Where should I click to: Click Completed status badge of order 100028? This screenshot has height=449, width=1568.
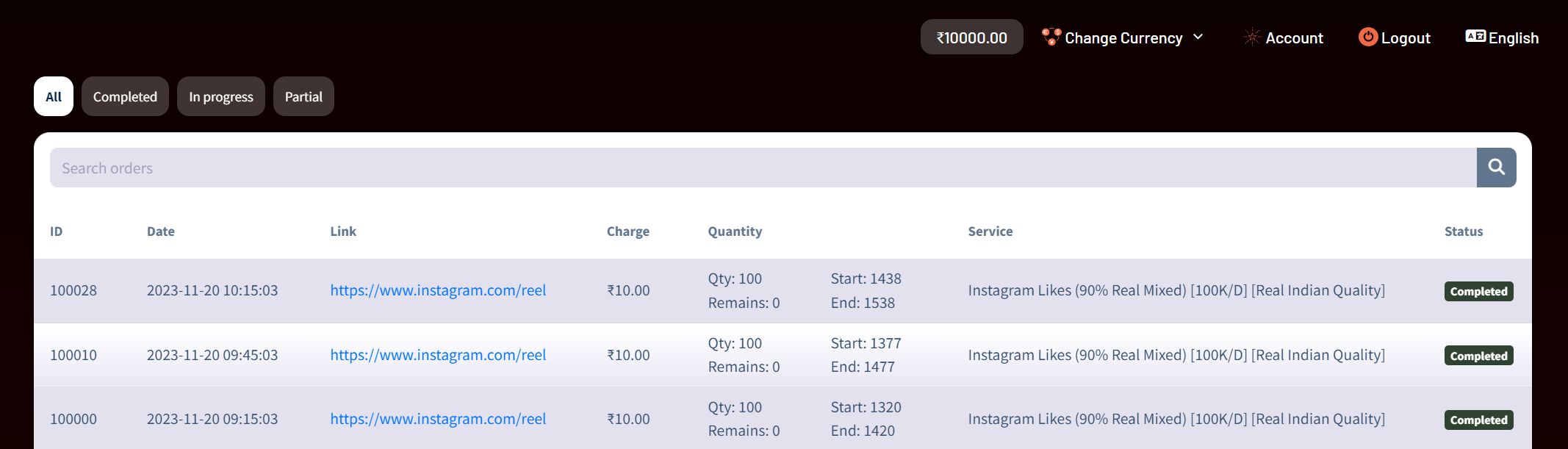coord(1478,291)
